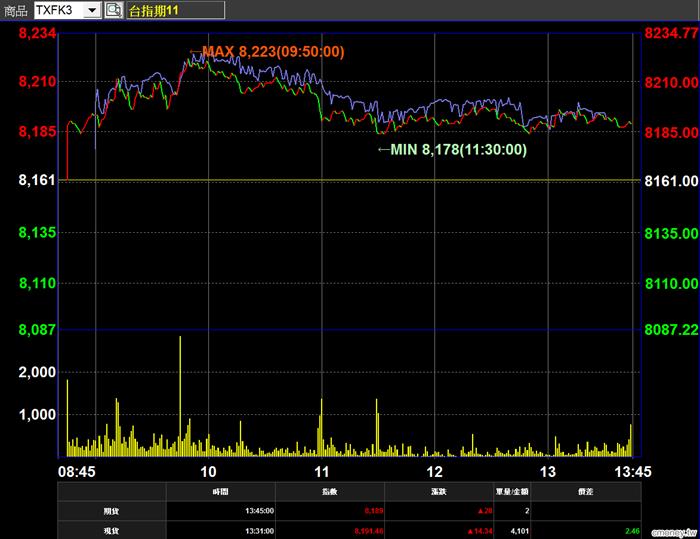
Task: Select the 現貨 row in the table
Action: pos(112,528)
